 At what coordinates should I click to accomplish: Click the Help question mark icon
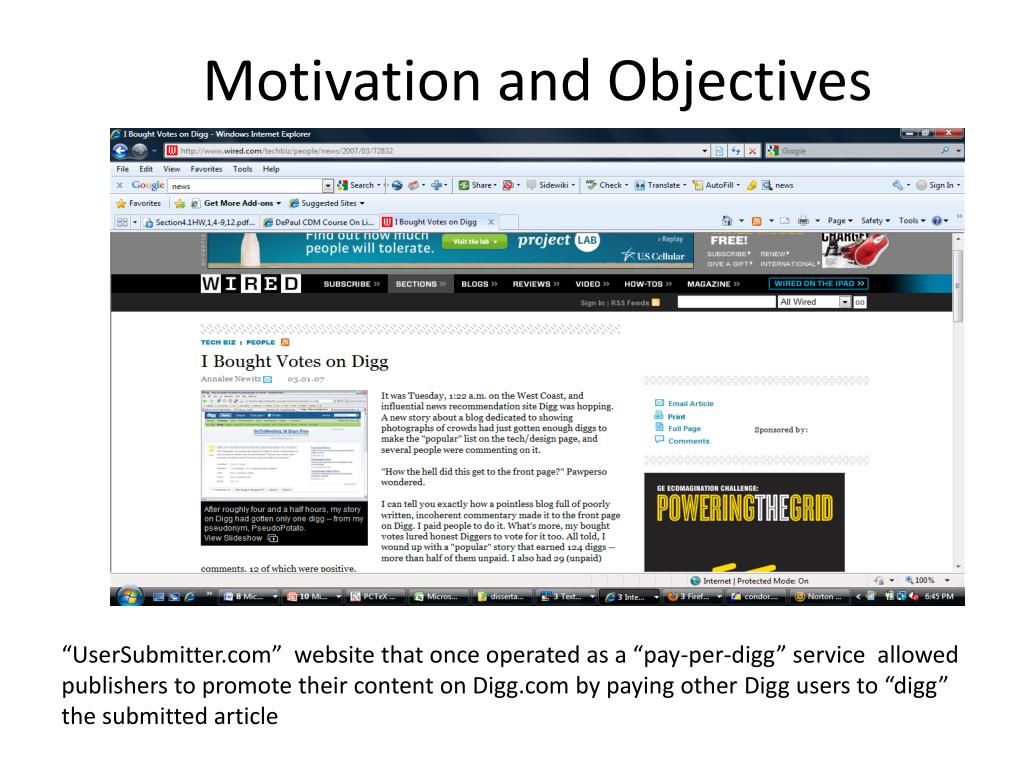click(x=936, y=221)
